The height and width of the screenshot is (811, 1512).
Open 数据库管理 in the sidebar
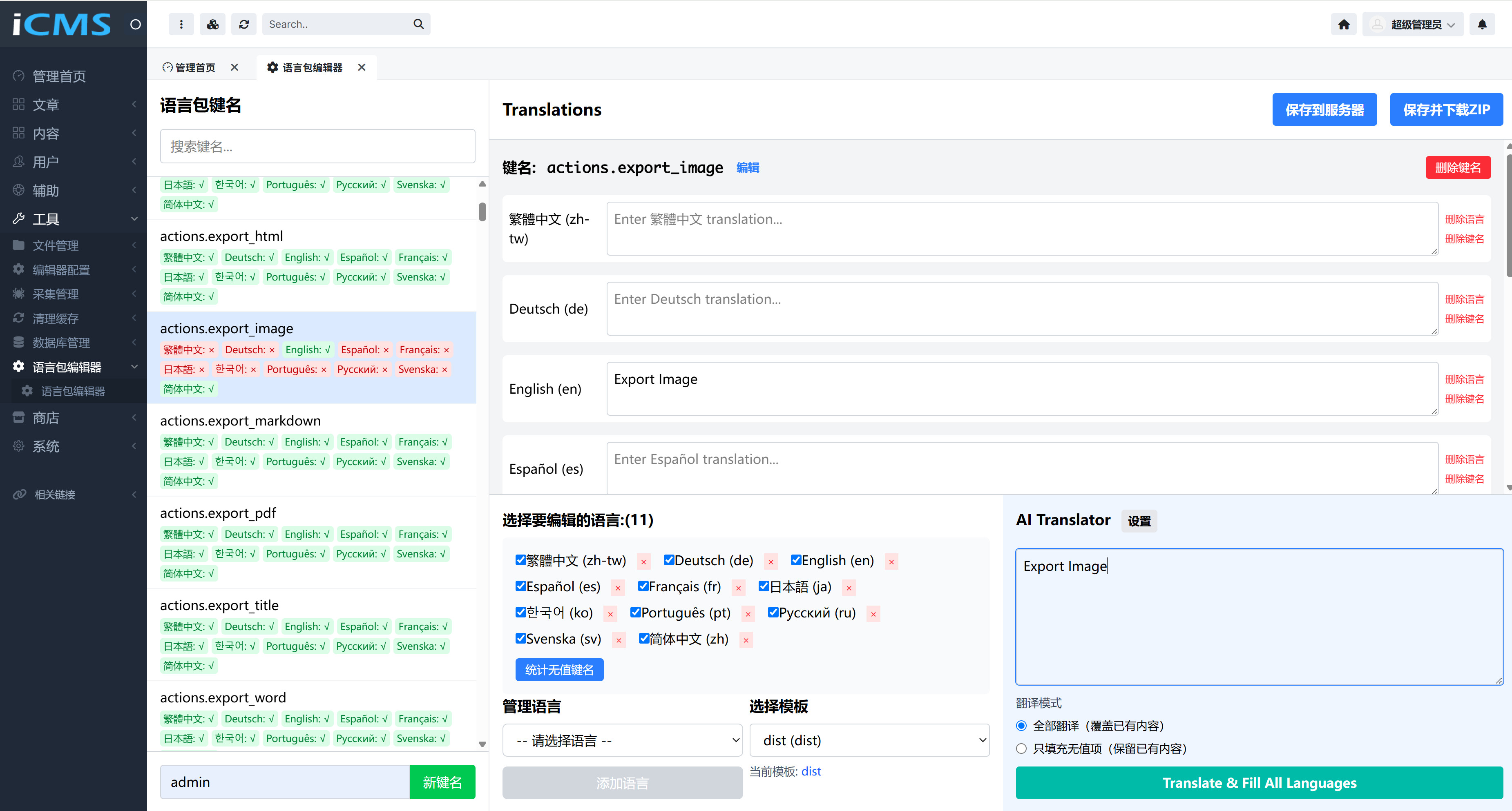click(61, 342)
